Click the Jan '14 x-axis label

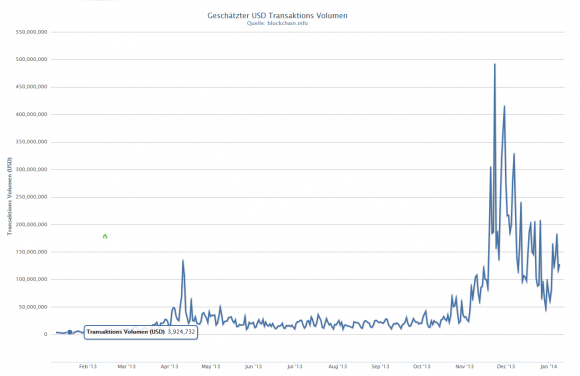[x=549, y=366]
